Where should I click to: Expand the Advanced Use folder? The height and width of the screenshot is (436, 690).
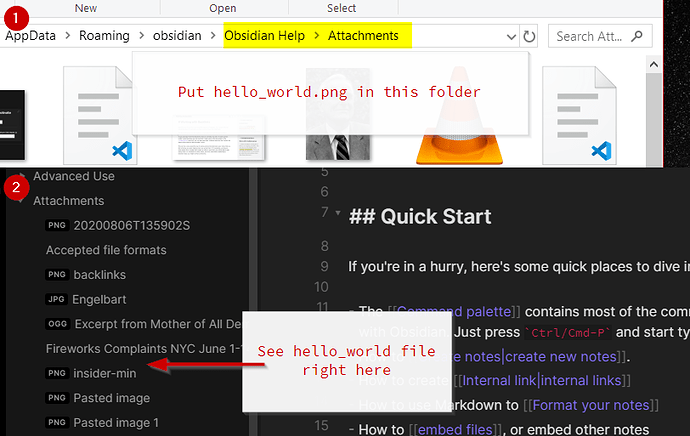coord(73,176)
